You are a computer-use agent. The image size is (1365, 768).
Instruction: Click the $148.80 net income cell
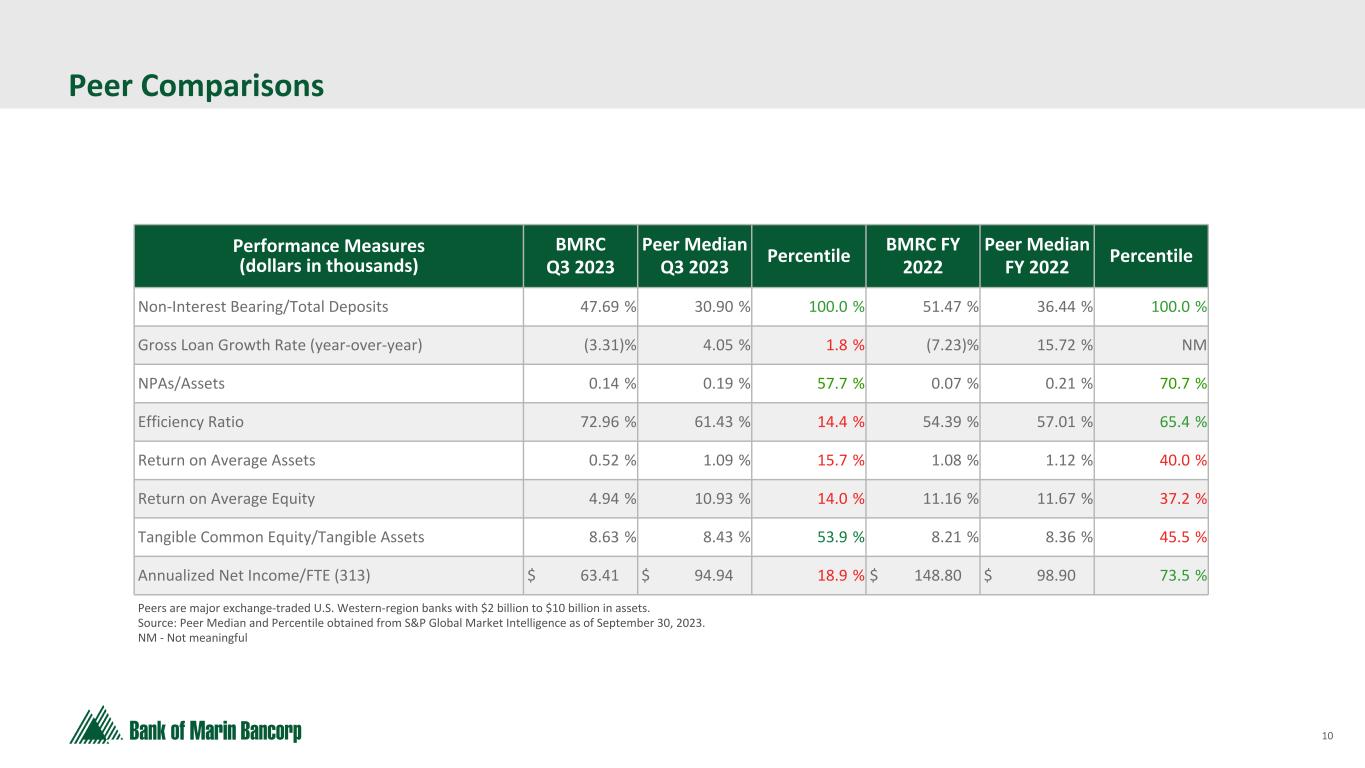[942, 575]
